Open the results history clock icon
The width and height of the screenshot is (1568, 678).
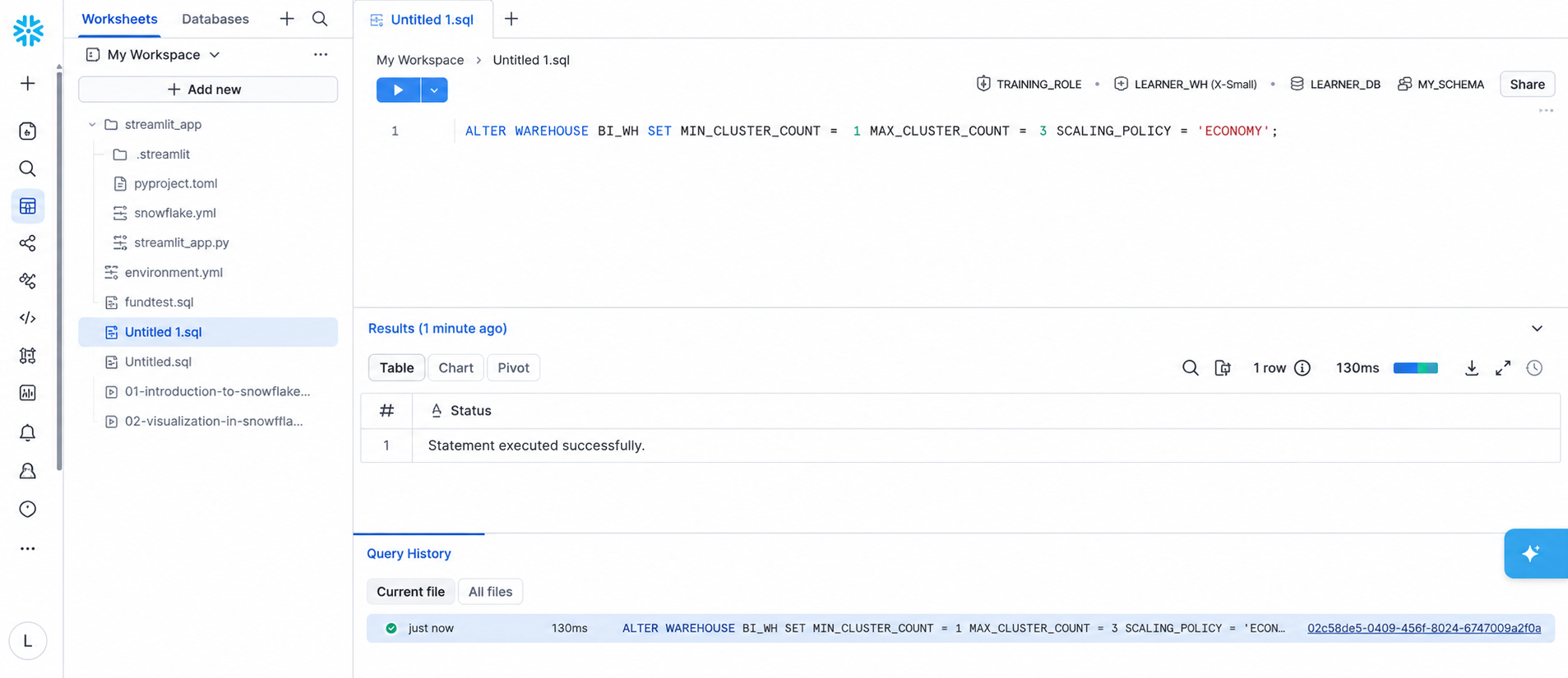pos(1534,367)
